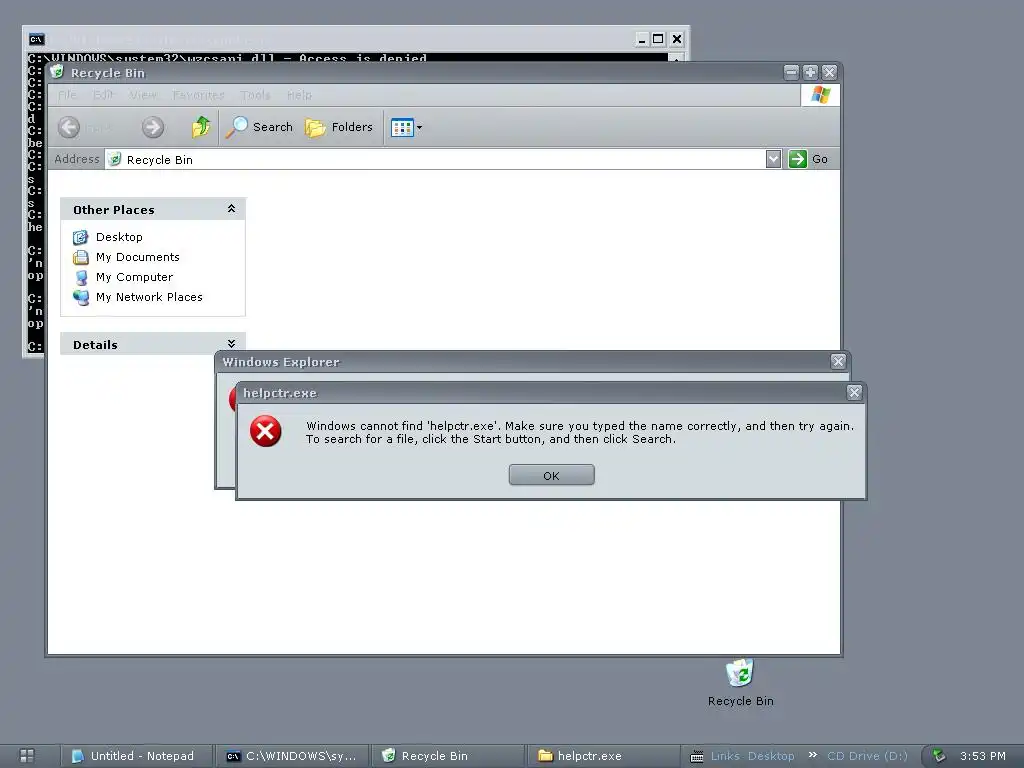Switch to helpctr.exe taskbar button
1024x768 pixels.
coord(602,756)
